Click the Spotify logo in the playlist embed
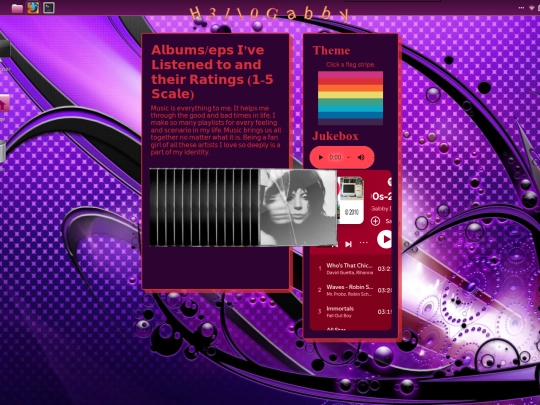 coord(390,181)
